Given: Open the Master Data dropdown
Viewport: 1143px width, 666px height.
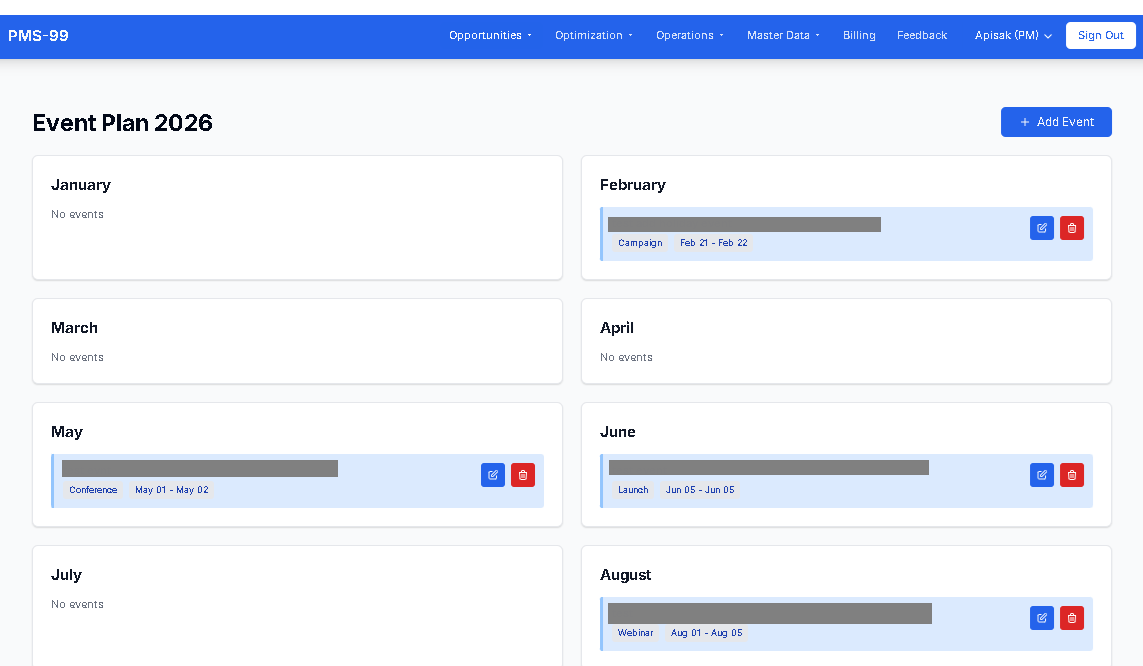Looking at the screenshot, I should [x=783, y=35].
